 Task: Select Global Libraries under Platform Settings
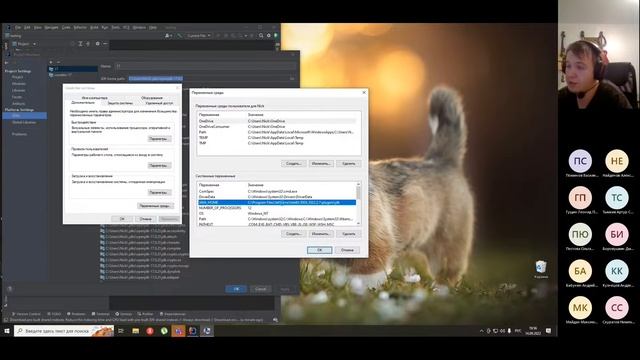pyautogui.click(x=24, y=122)
